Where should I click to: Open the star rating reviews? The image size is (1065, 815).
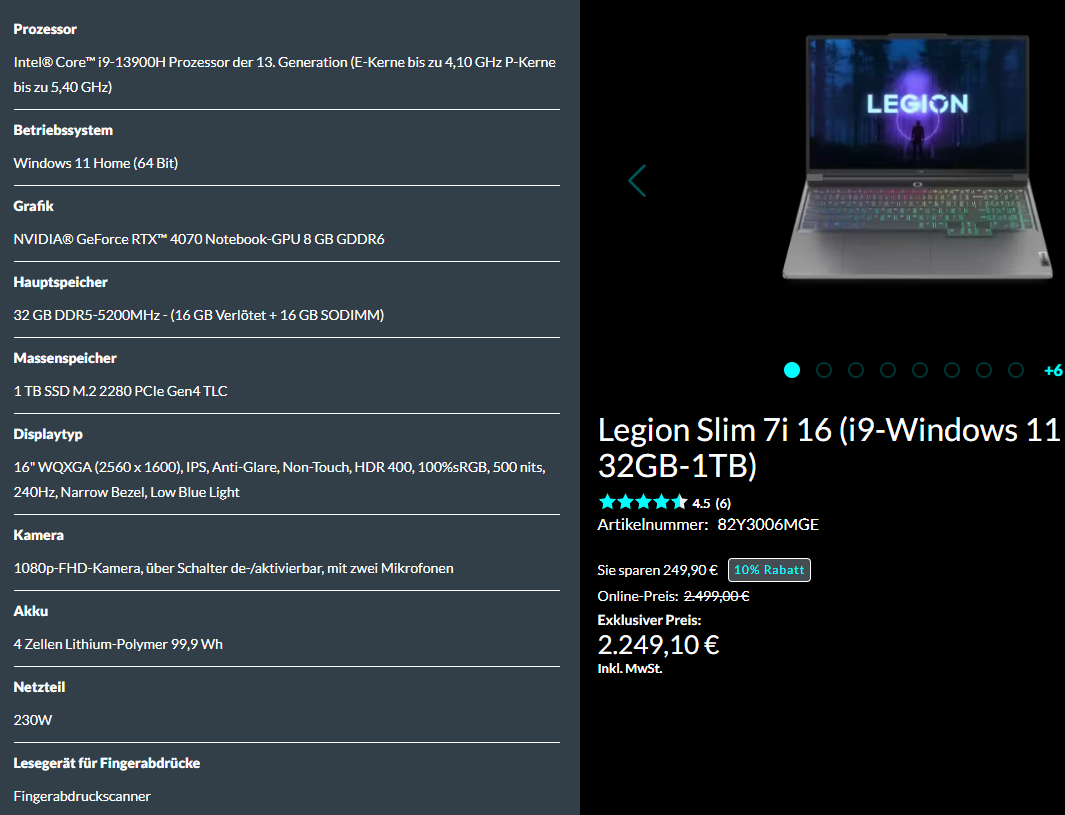(643, 503)
